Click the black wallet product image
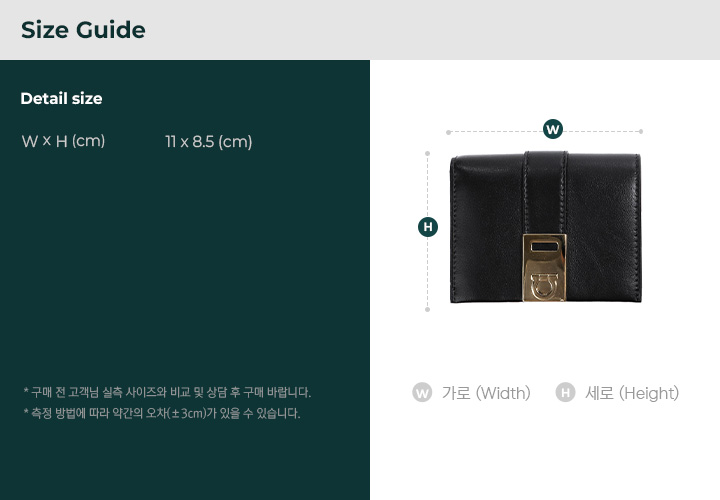720x500 pixels. click(x=546, y=227)
